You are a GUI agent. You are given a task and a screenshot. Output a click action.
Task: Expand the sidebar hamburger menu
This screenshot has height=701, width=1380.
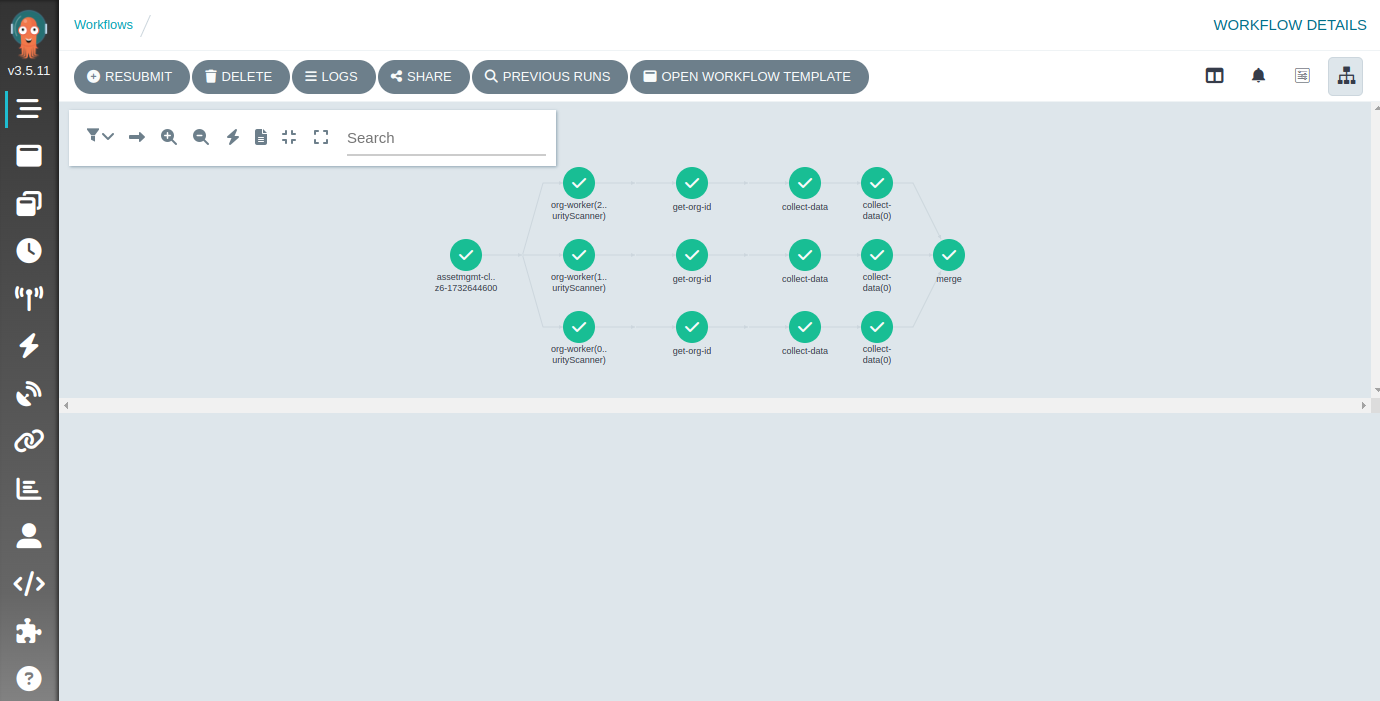[x=29, y=109]
